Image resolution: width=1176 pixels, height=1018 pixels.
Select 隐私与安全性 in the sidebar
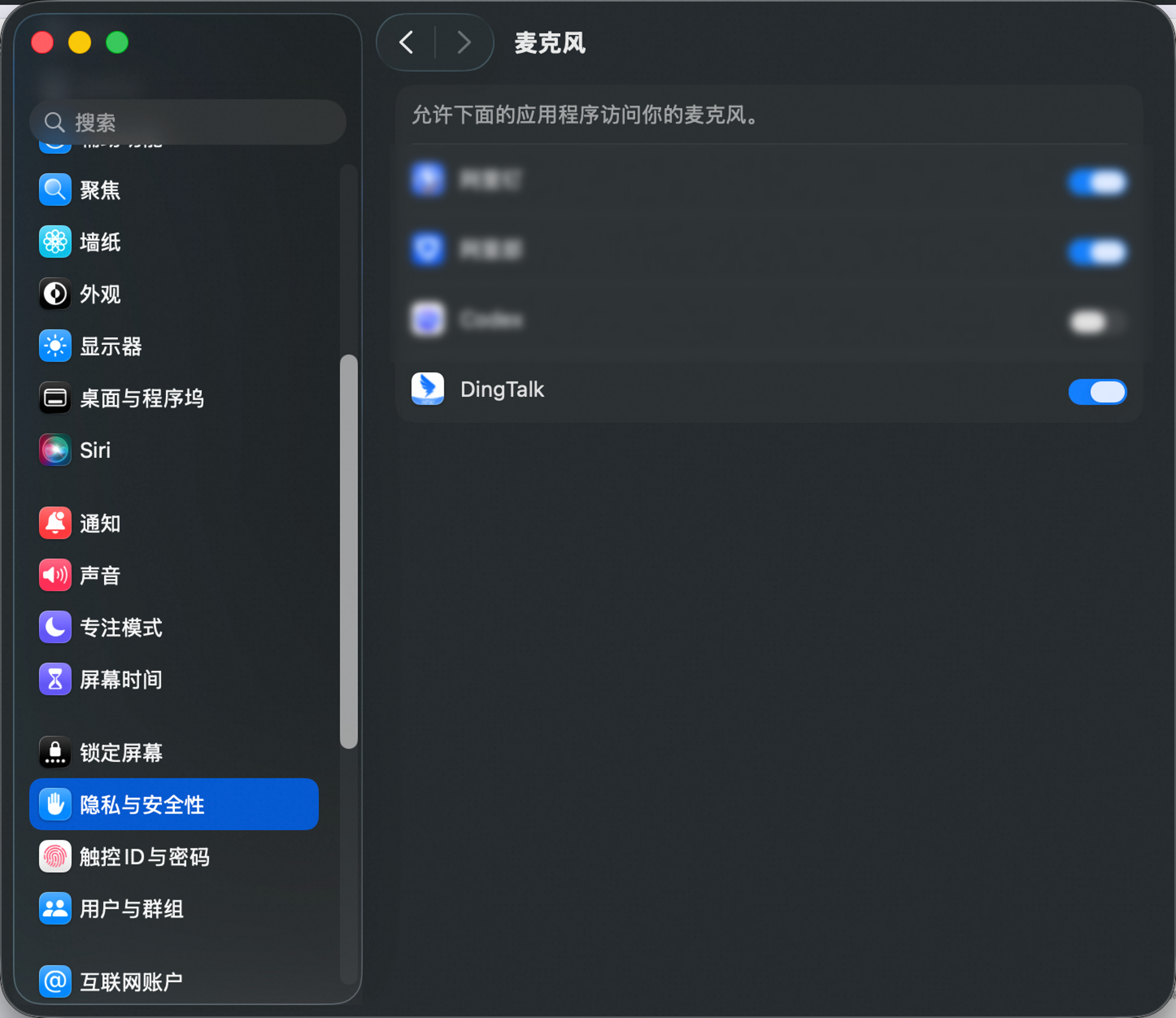click(174, 805)
